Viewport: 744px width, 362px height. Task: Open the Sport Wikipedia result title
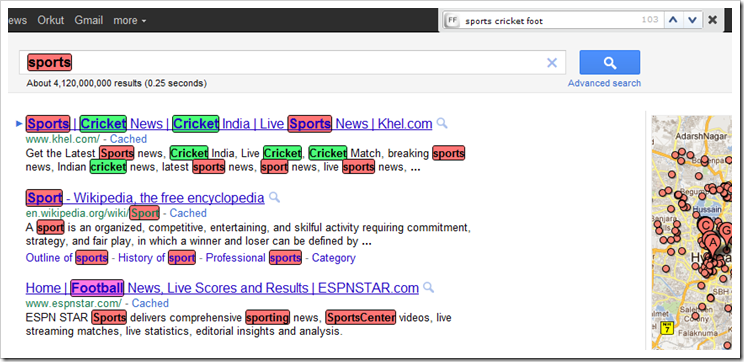coord(145,198)
